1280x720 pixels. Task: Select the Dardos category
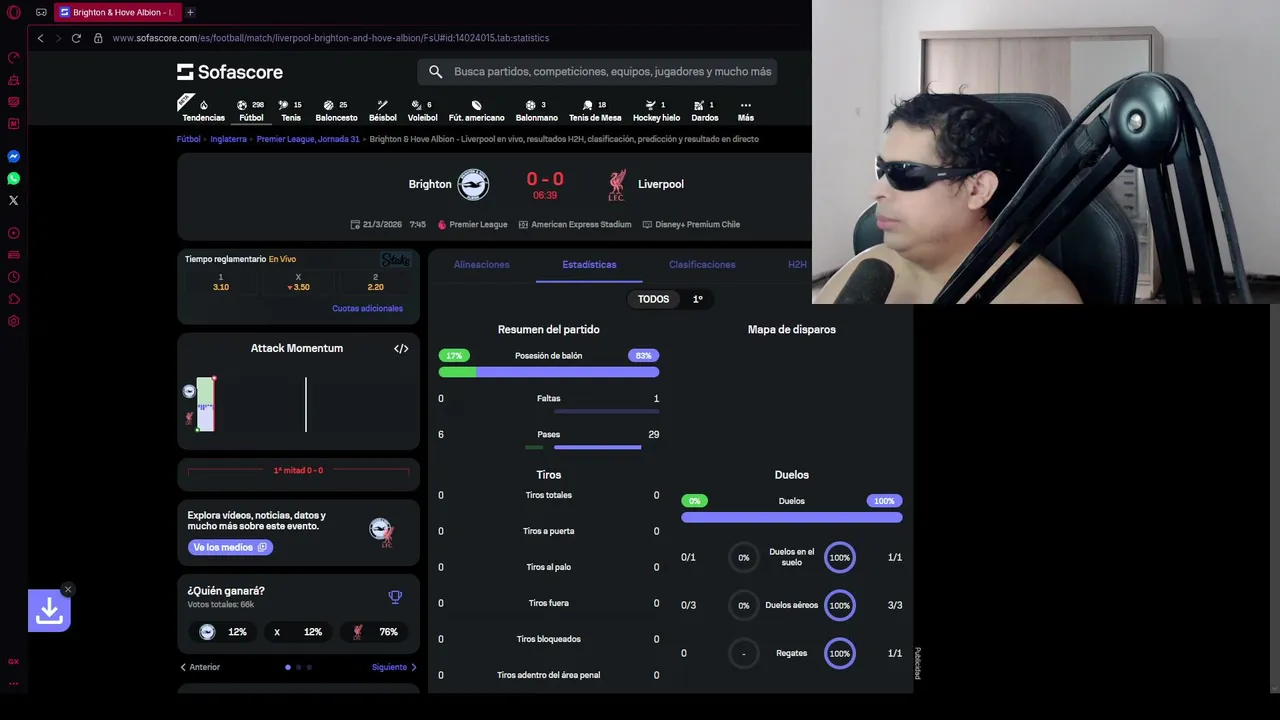(704, 110)
